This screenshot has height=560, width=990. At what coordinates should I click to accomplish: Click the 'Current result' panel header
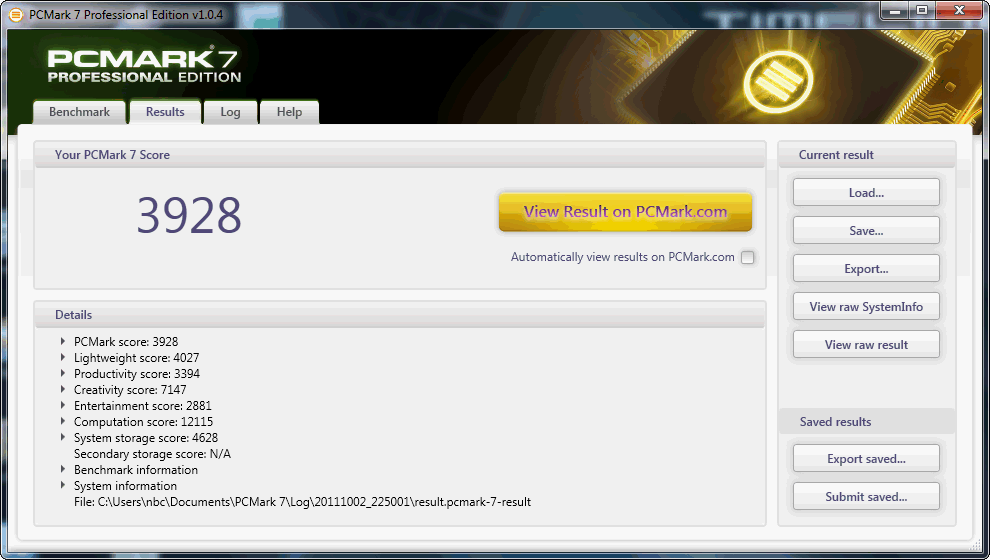[x=867, y=155]
